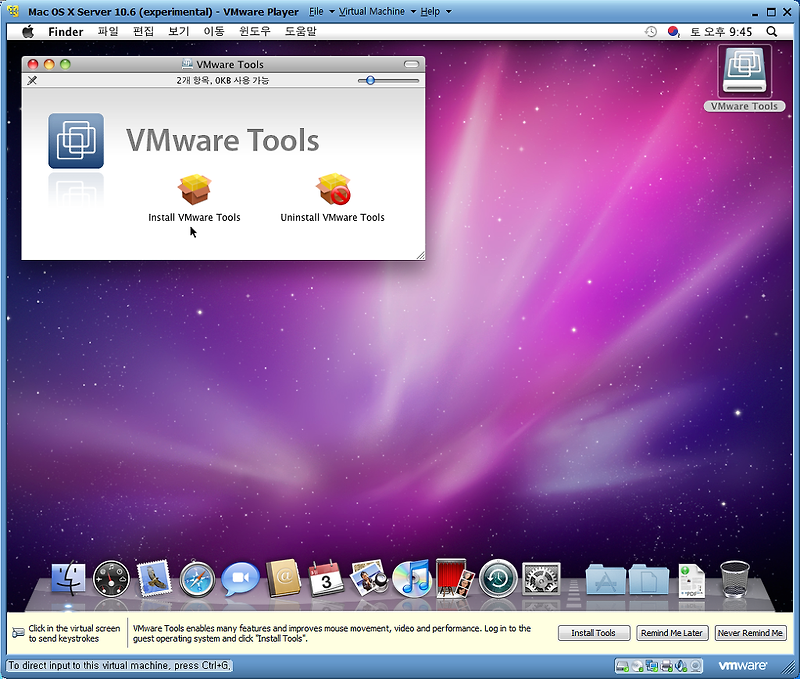800x679 pixels.
Task: Click the hard disk device status icon
Action: 622,666
